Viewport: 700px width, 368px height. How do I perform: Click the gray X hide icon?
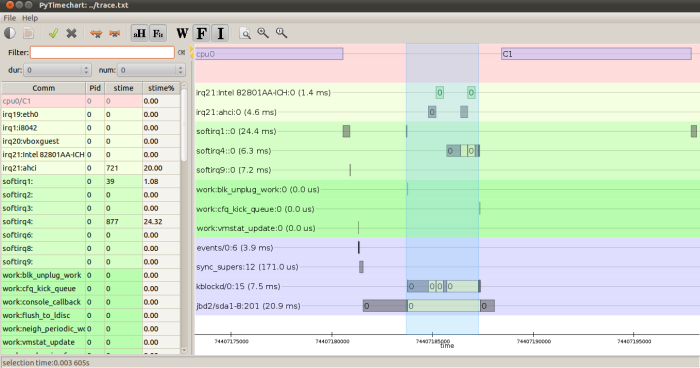pos(71,33)
